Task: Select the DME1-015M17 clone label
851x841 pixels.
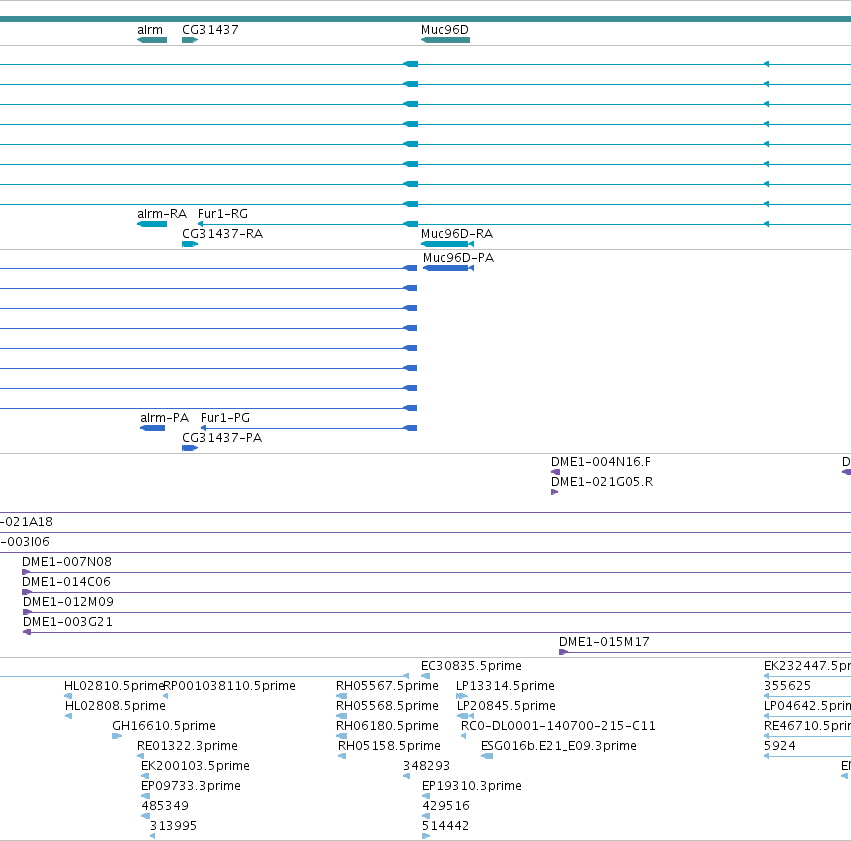Action: tap(604, 642)
